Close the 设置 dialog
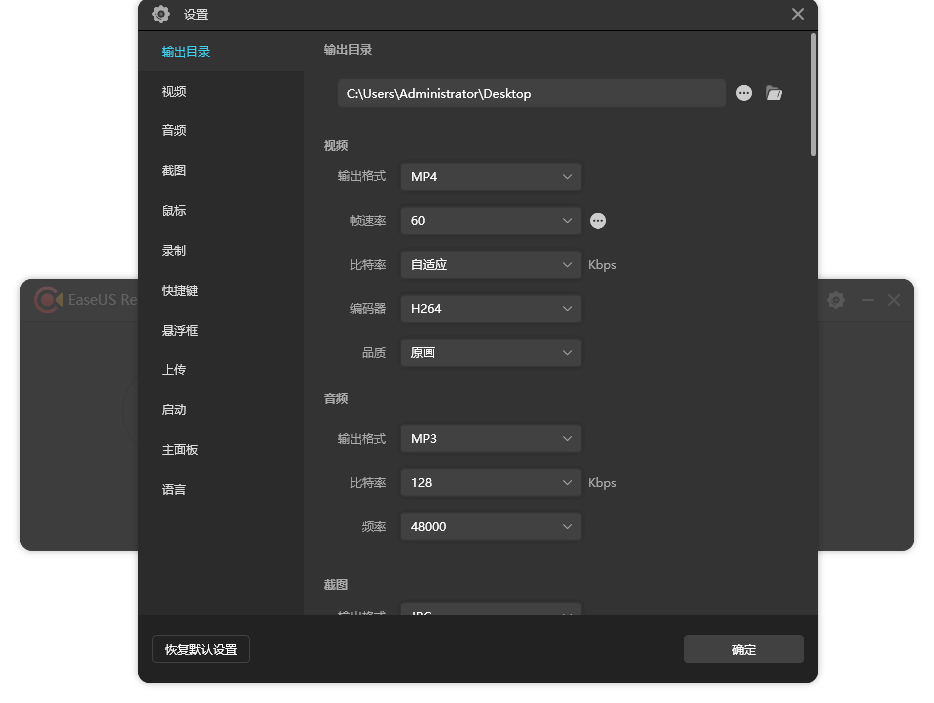Viewport: 934px width, 703px height. [798, 14]
